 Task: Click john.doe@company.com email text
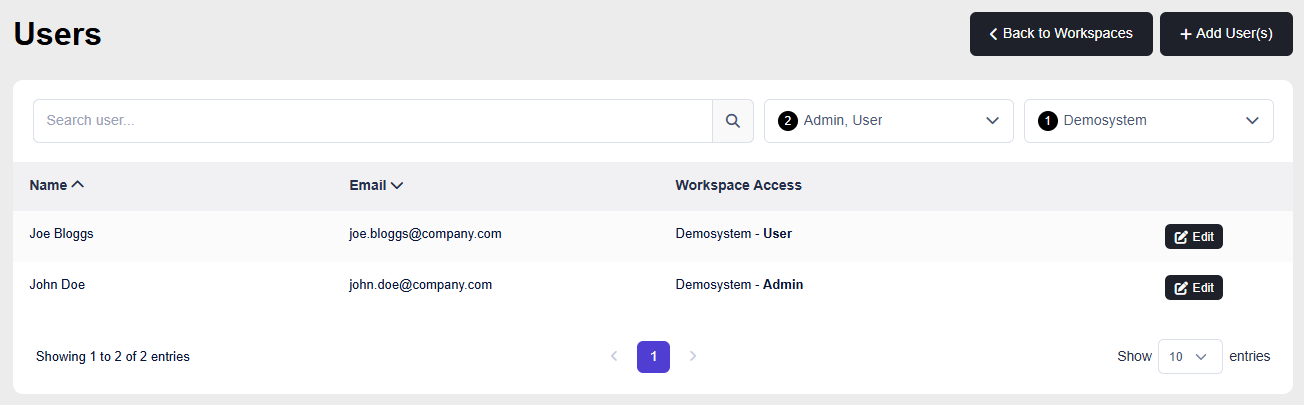tap(420, 285)
